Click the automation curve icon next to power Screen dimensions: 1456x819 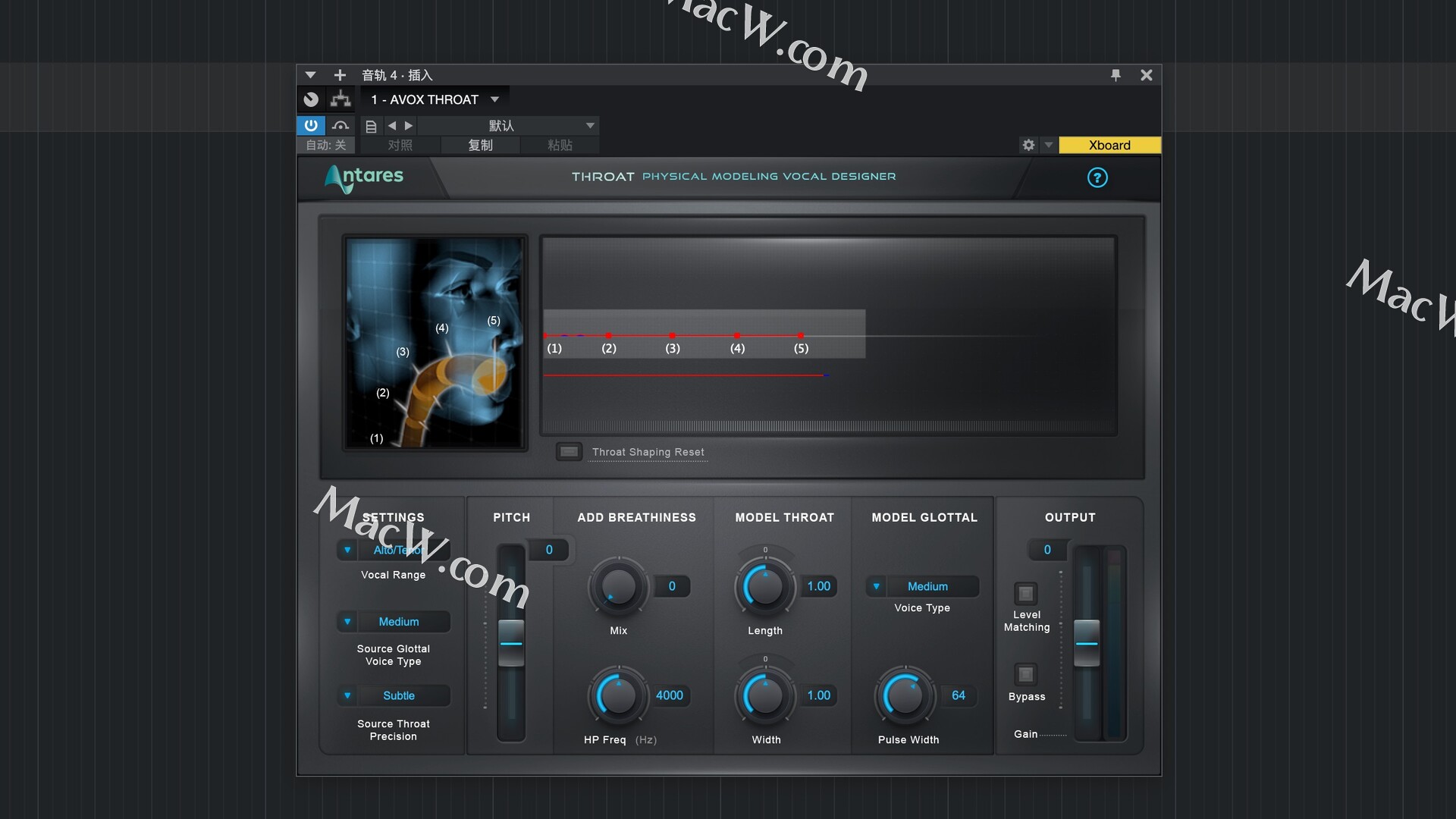(x=340, y=125)
